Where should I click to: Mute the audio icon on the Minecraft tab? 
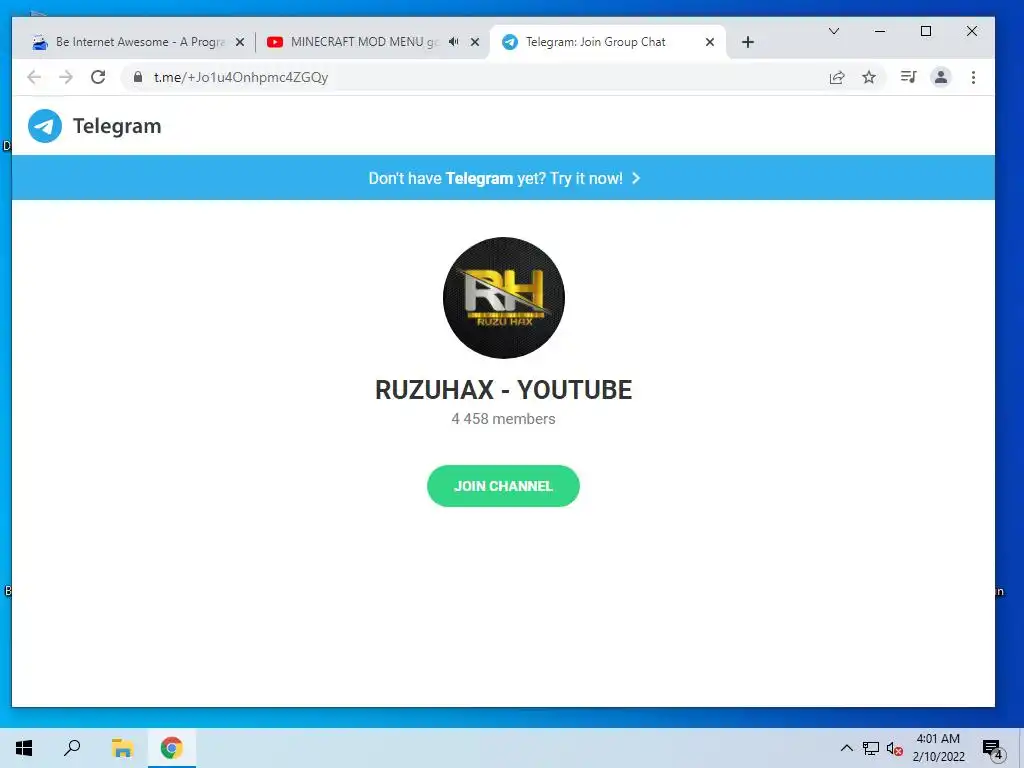pos(453,42)
